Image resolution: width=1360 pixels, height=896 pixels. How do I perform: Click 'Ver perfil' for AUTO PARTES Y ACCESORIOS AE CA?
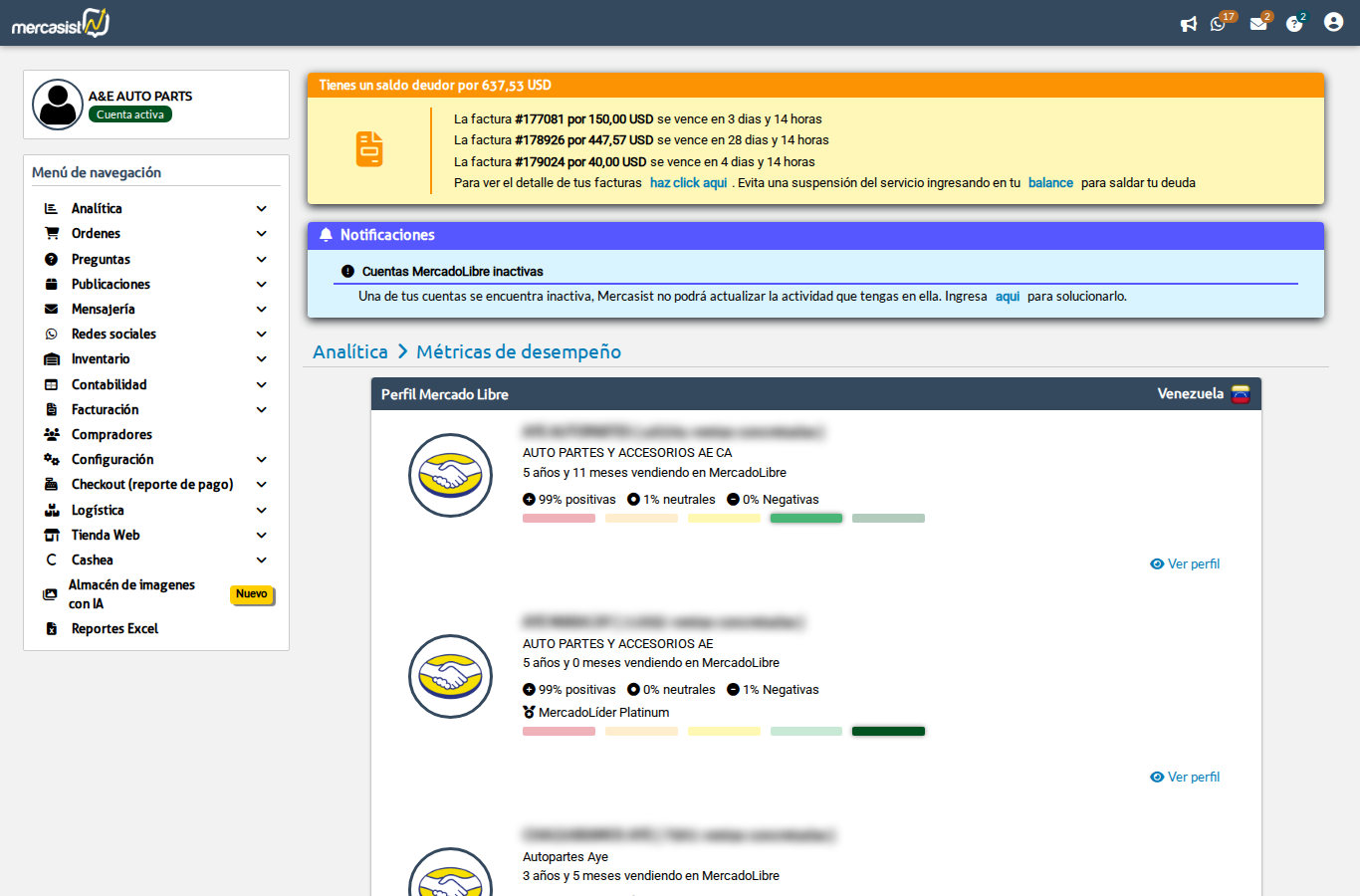point(1185,563)
